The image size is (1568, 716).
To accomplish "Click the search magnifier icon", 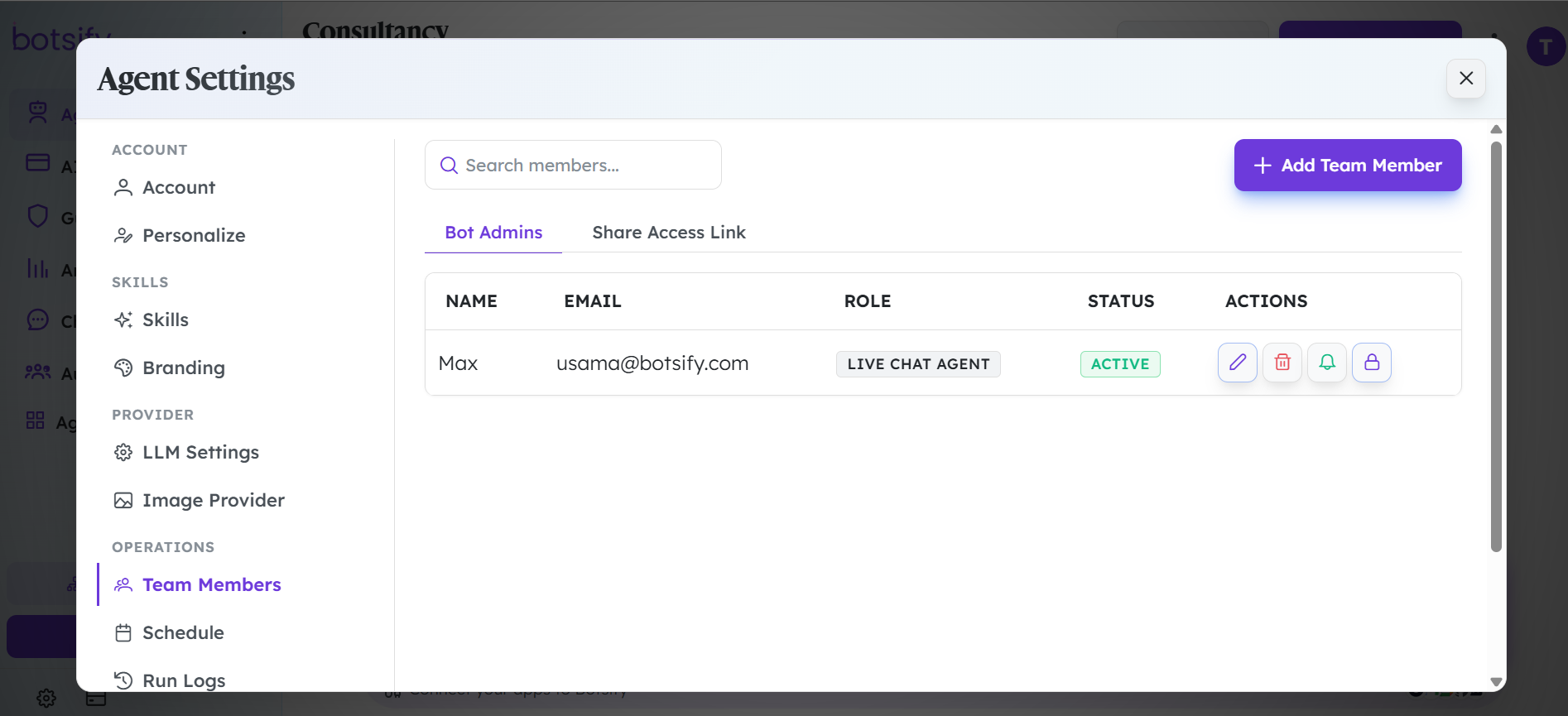I will pos(449,166).
